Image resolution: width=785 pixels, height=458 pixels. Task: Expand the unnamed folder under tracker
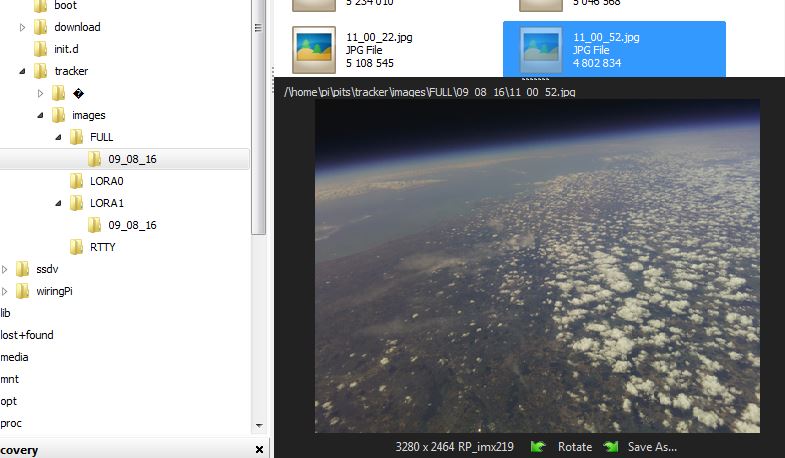click(40, 93)
